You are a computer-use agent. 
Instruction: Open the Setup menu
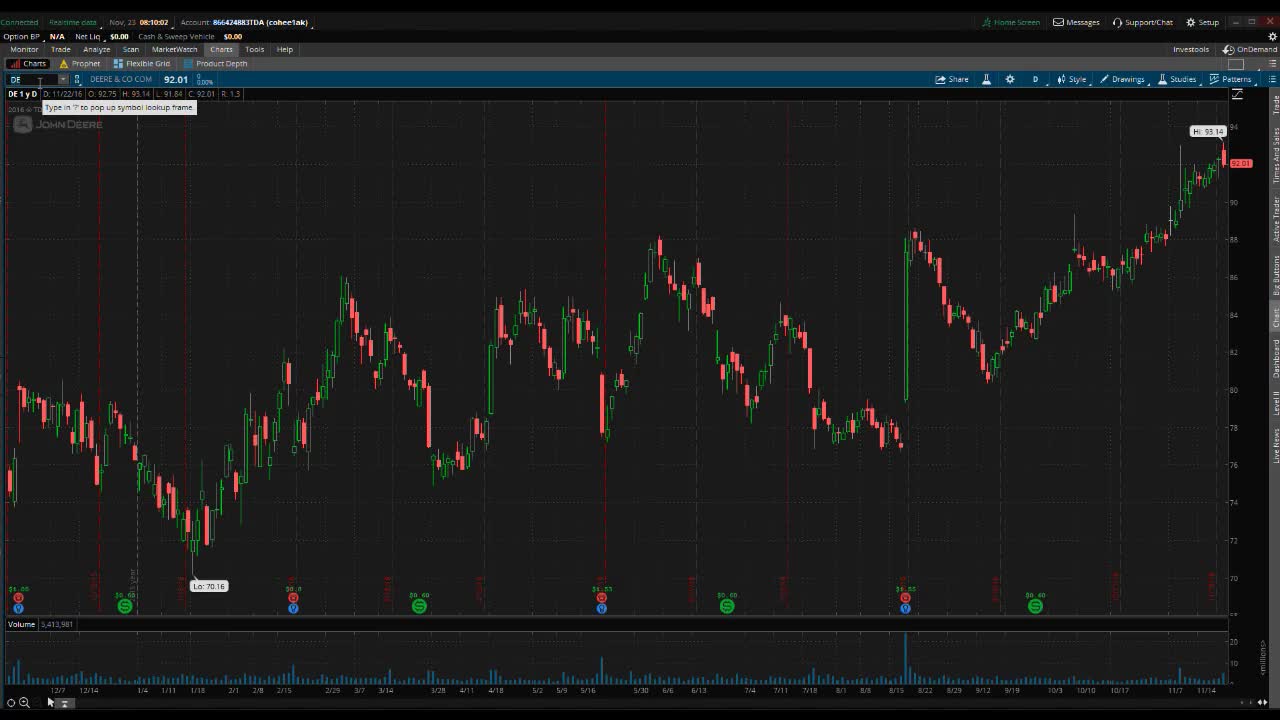pyautogui.click(x=1203, y=22)
